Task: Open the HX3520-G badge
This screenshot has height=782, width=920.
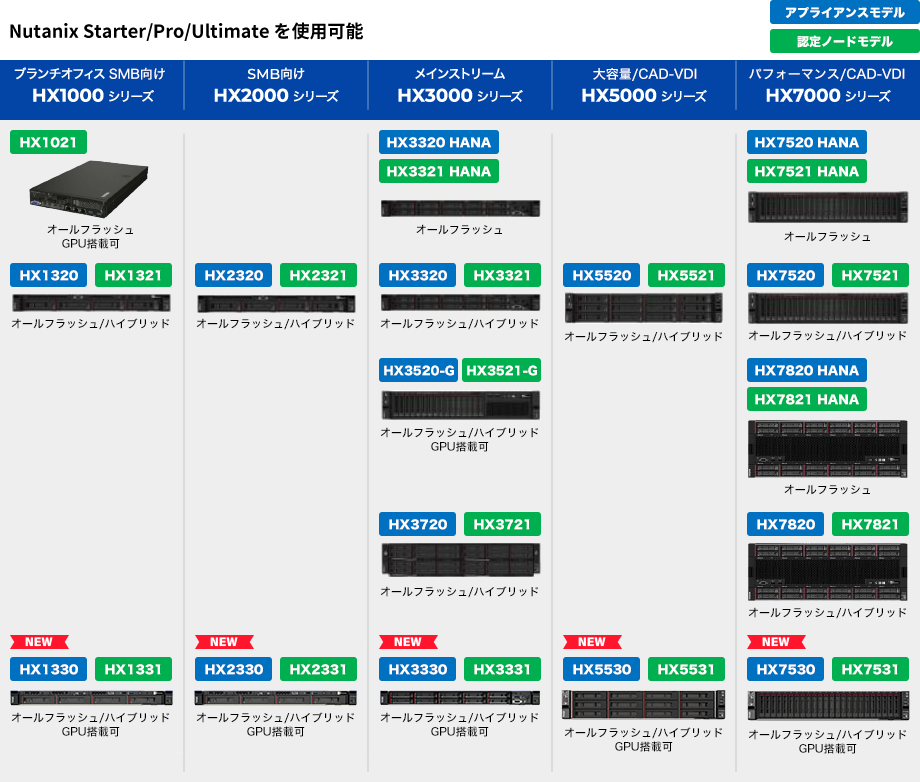Action: [x=418, y=370]
